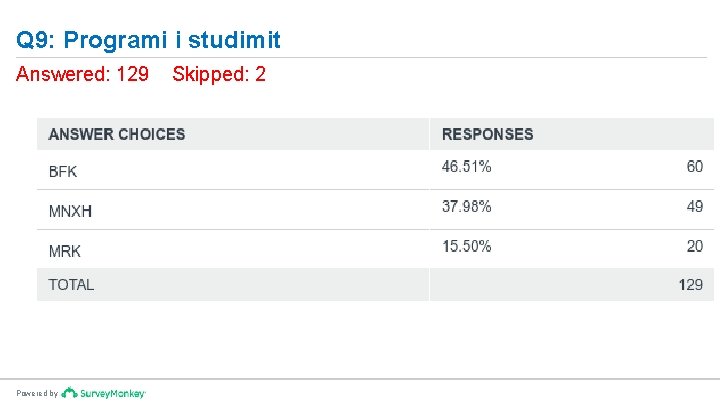Select the MNXH count of 49
This screenshot has width=720, height=405.
pyautogui.click(x=695, y=206)
